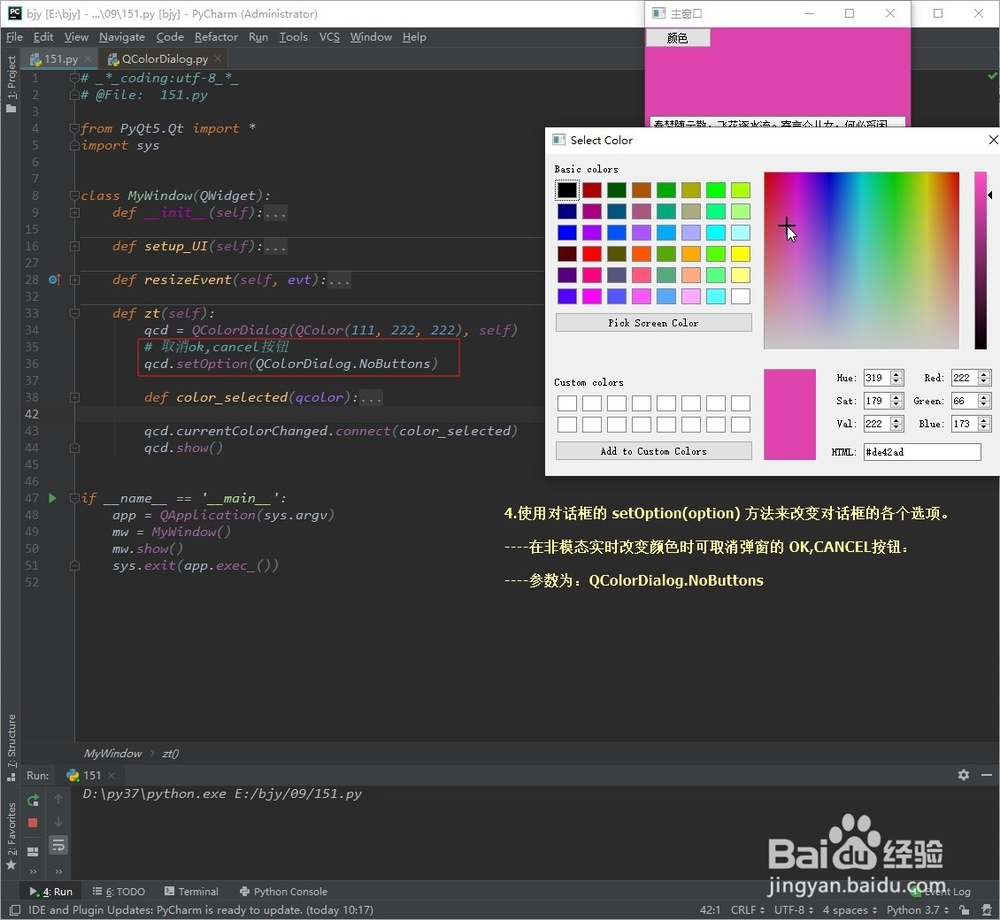Close the Select Color dialog
Image resolution: width=1000 pixels, height=920 pixels.
click(992, 140)
